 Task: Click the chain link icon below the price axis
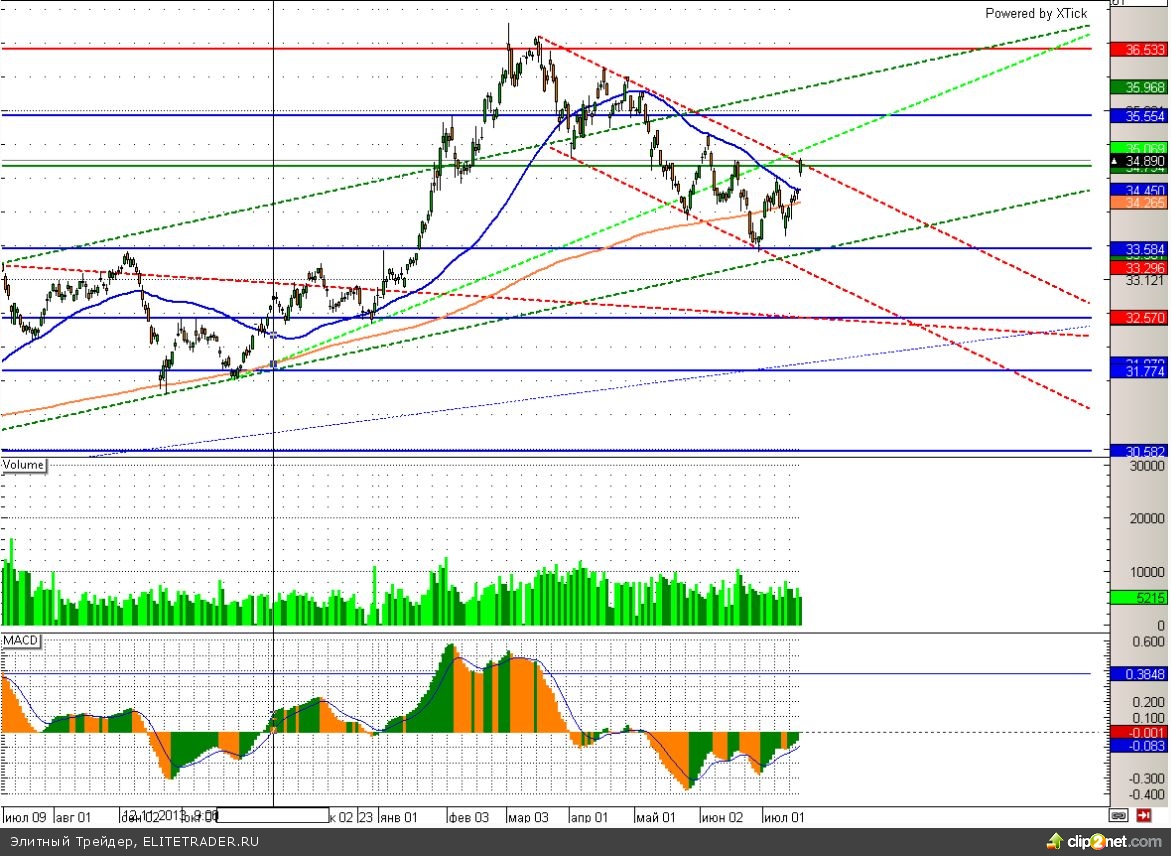[x=1119, y=816]
